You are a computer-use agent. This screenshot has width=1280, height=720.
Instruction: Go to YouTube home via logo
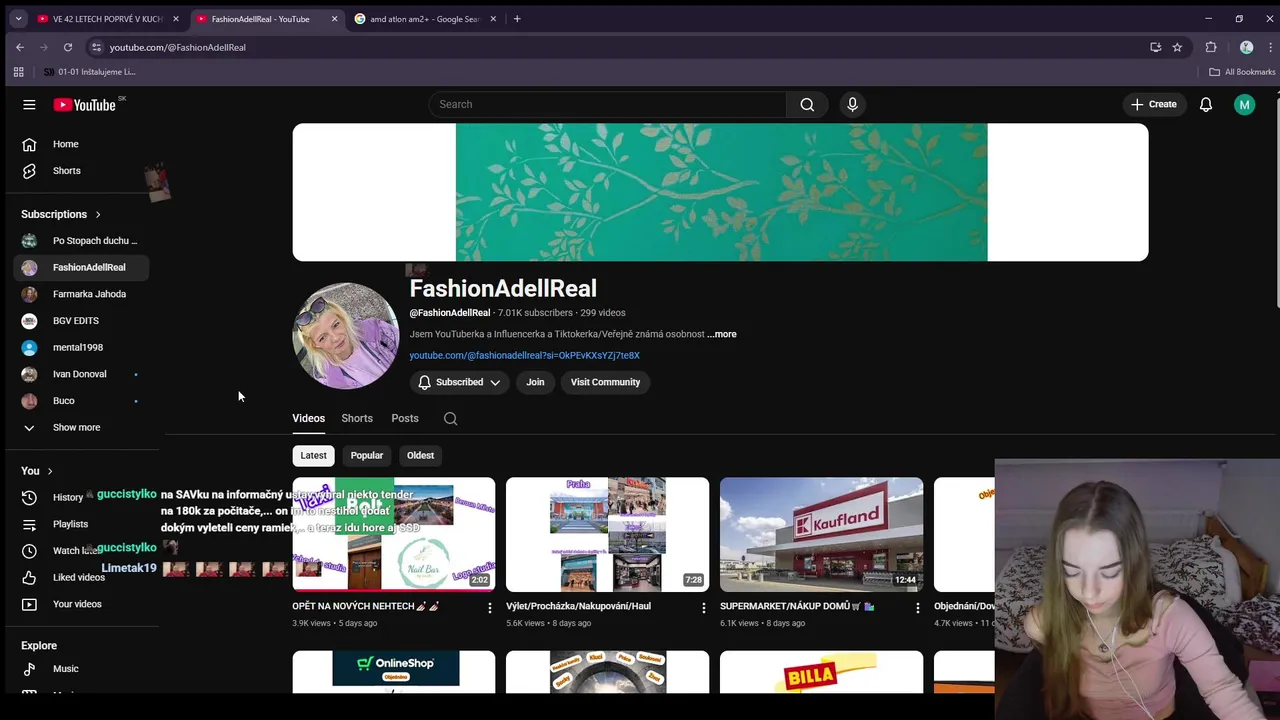(85, 104)
